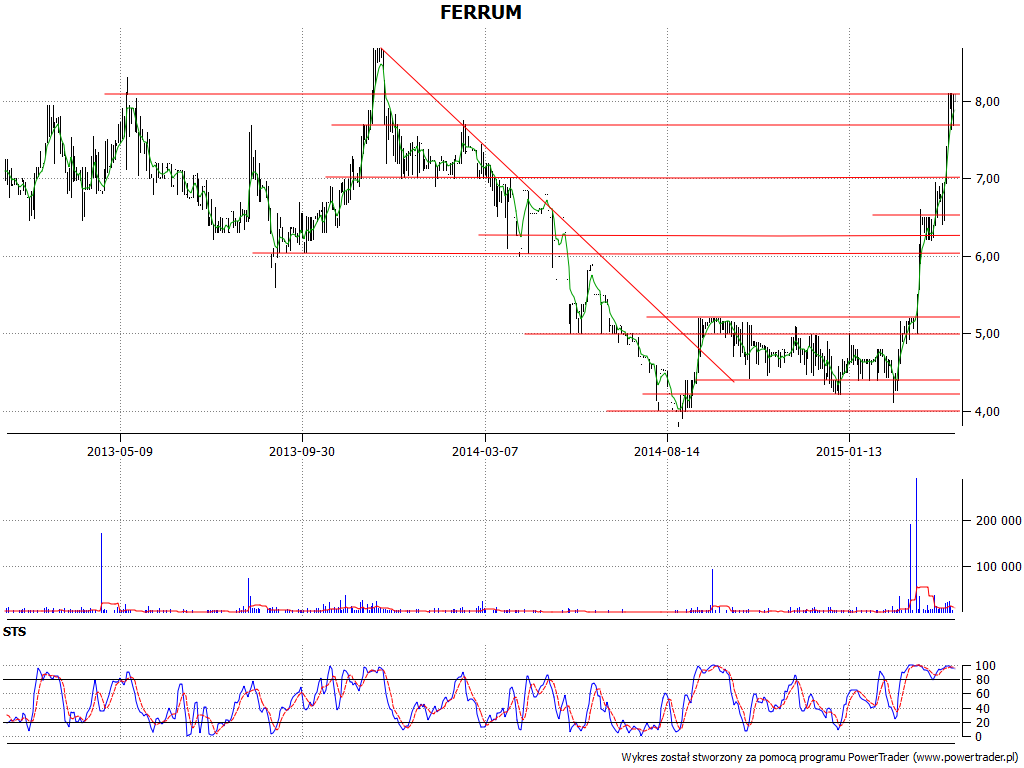Select the 2013-05-09 date label

(x=120, y=451)
